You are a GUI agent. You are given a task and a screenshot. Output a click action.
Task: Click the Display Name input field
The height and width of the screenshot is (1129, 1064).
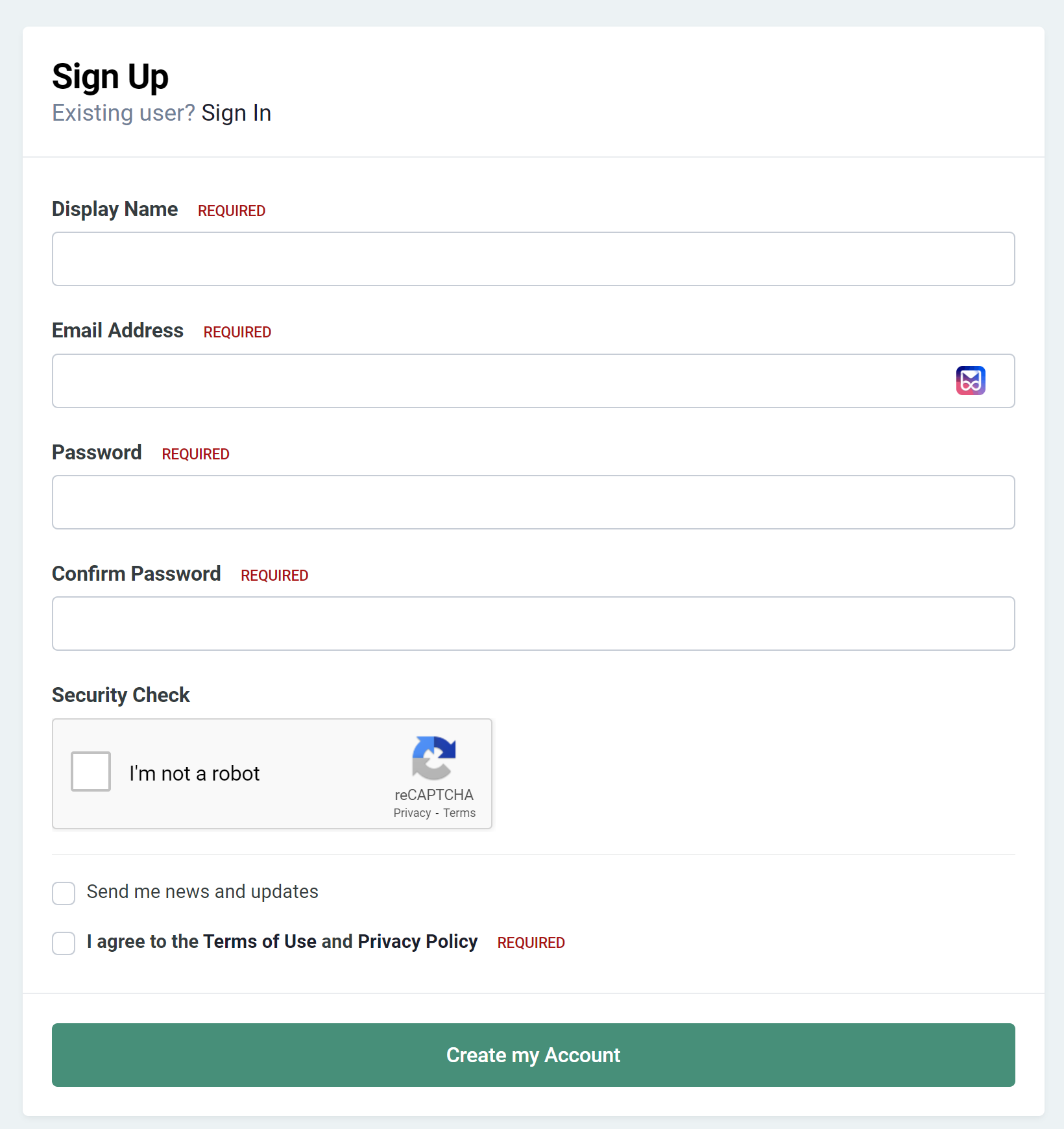pyautogui.click(x=532, y=258)
